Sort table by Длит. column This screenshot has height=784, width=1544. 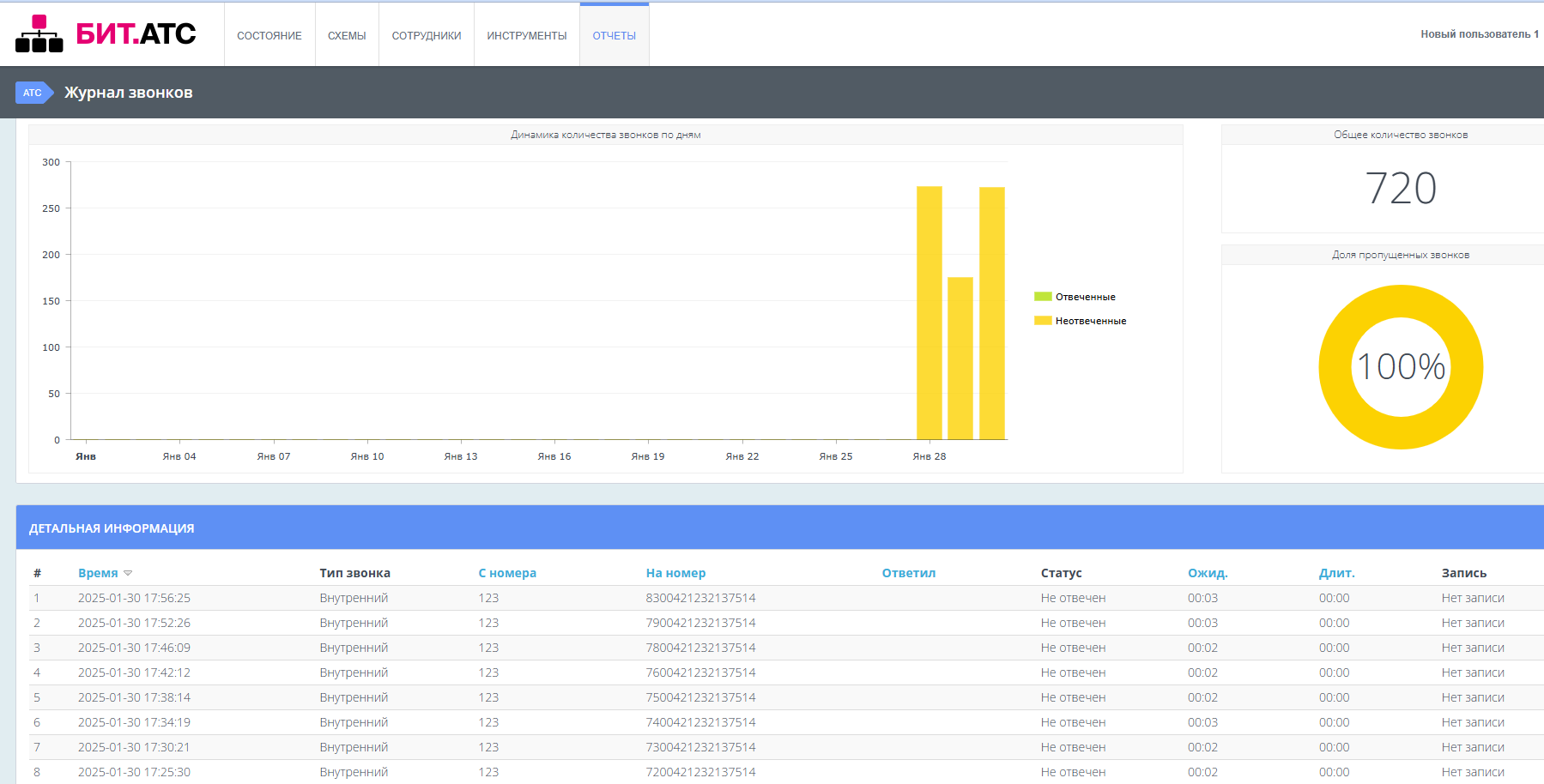tap(1336, 573)
